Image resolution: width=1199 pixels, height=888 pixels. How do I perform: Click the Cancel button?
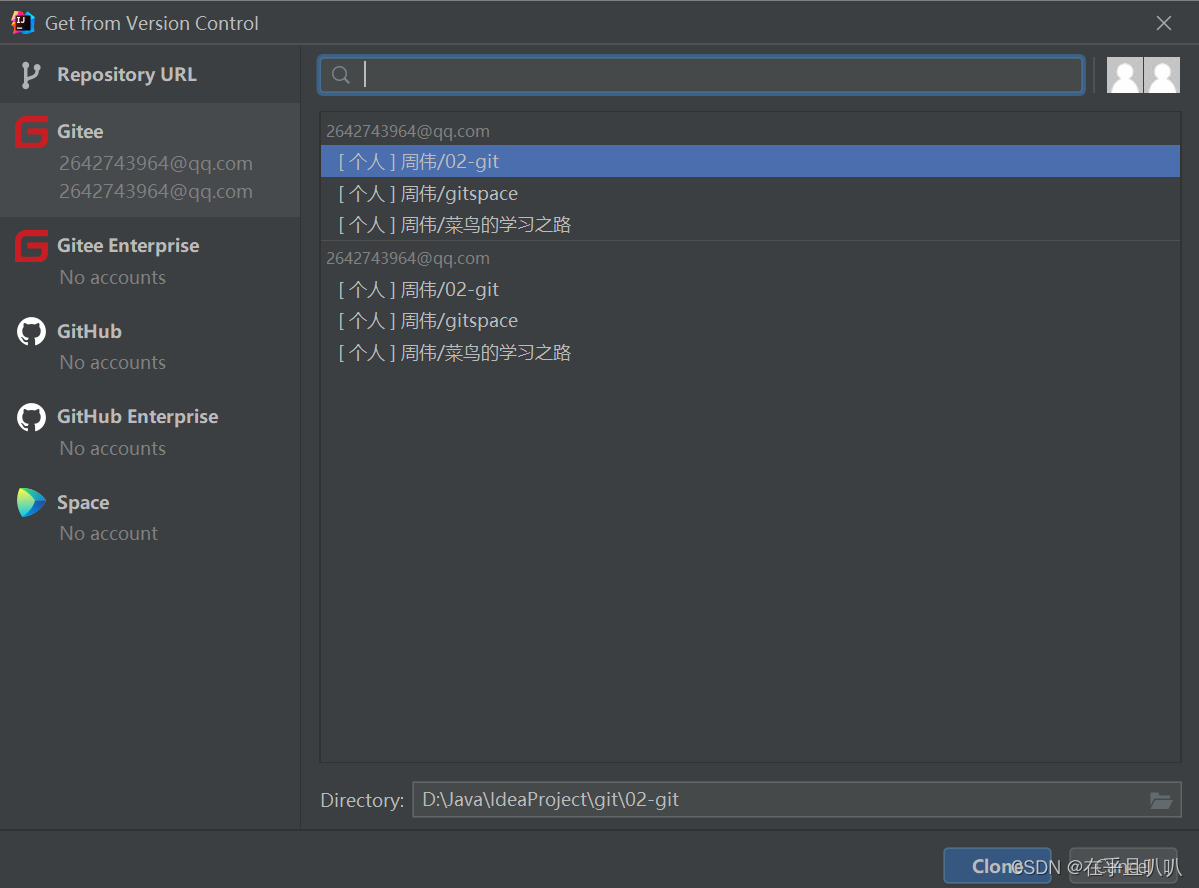pos(1123,866)
